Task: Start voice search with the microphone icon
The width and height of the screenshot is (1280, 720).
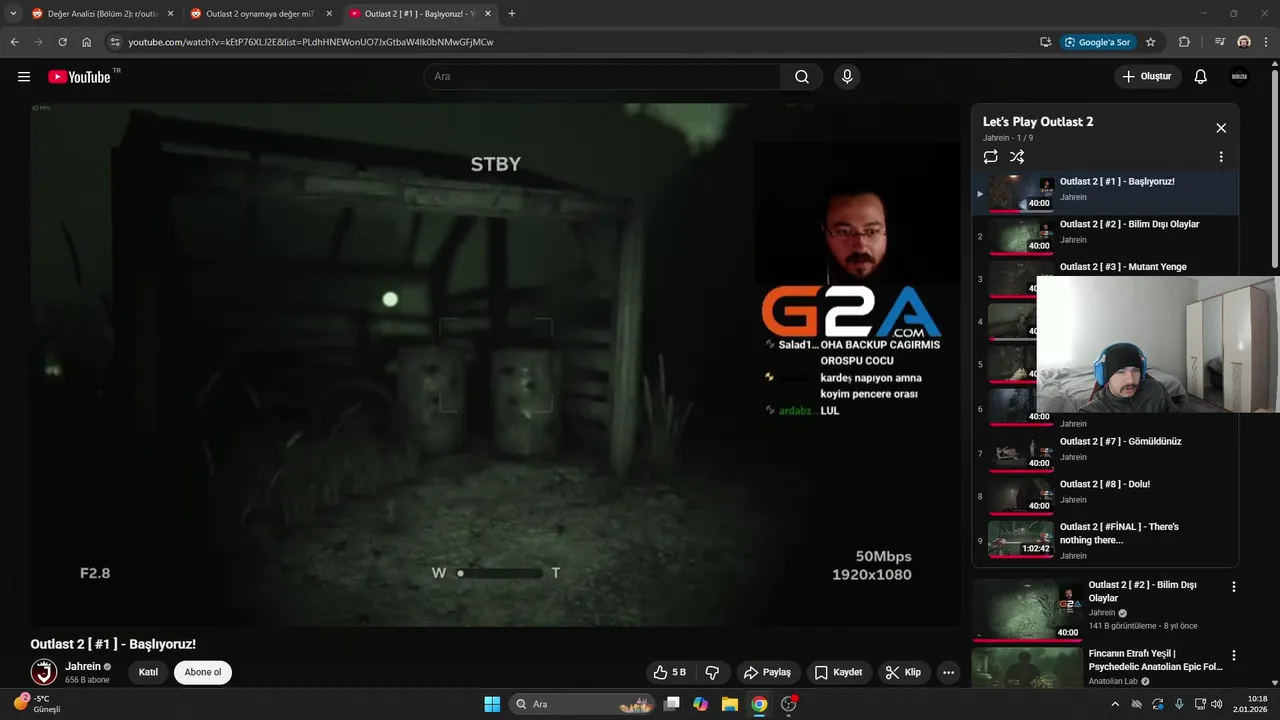Action: point(847,77)
